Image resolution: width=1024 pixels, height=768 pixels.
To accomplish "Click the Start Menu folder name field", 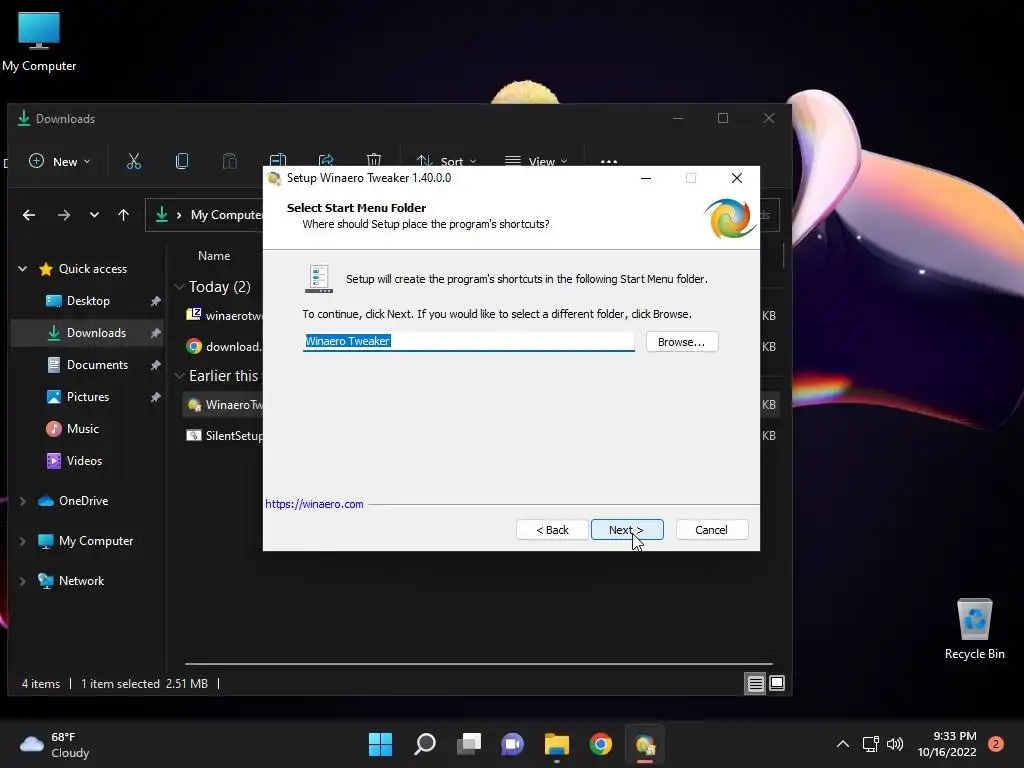I will 468,341.
